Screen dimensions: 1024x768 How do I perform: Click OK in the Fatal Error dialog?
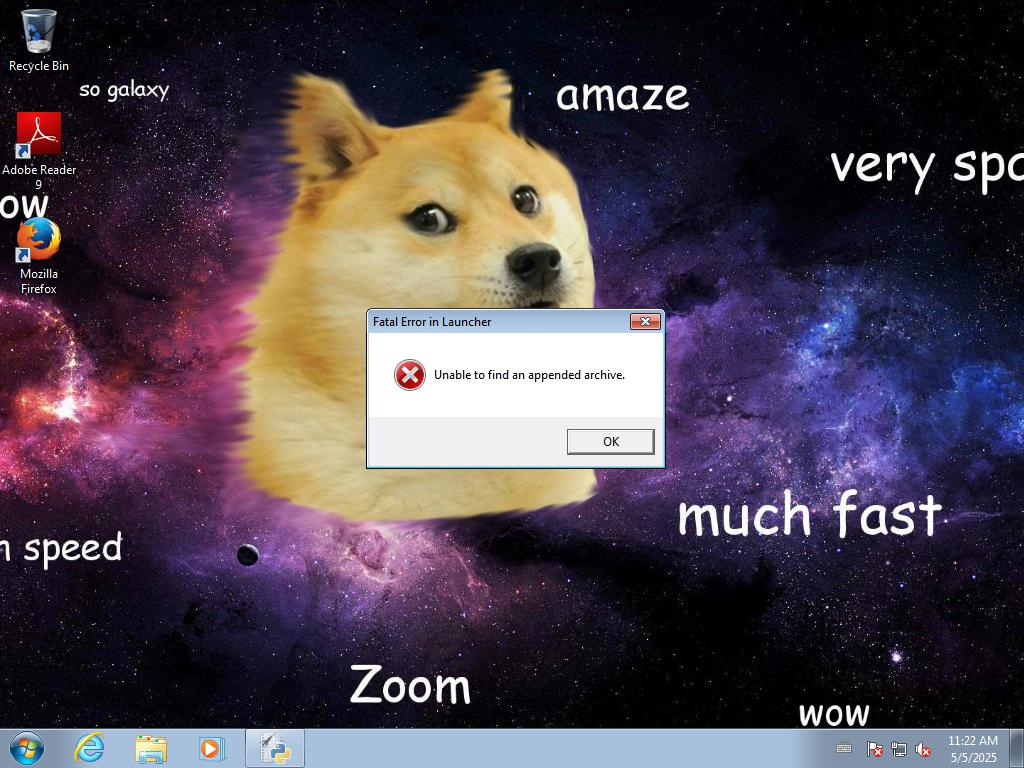611,441
